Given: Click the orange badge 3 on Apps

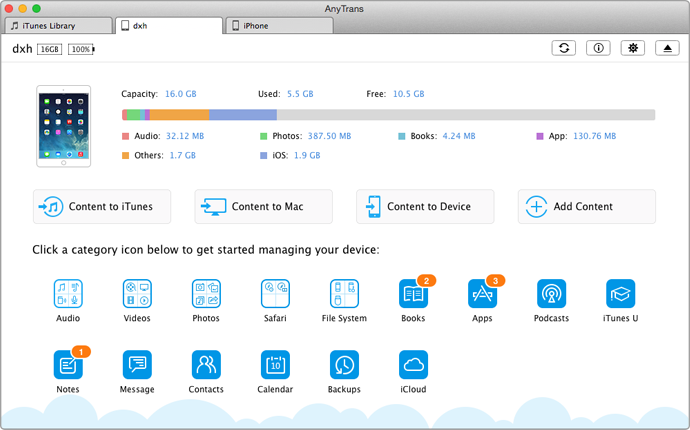Looking at the screenshot, I should (x=495, y=280).
